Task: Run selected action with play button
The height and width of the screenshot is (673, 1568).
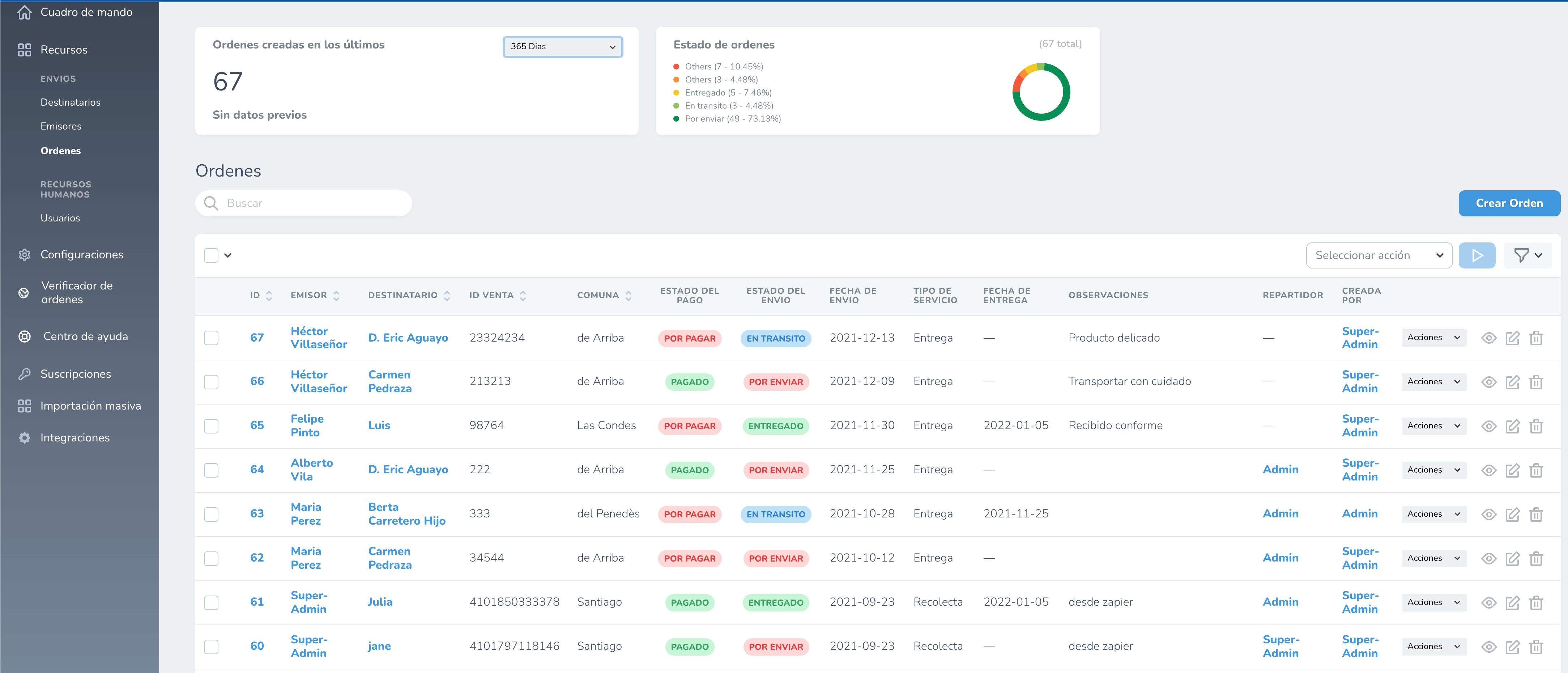Action: tap(1477, 255)
